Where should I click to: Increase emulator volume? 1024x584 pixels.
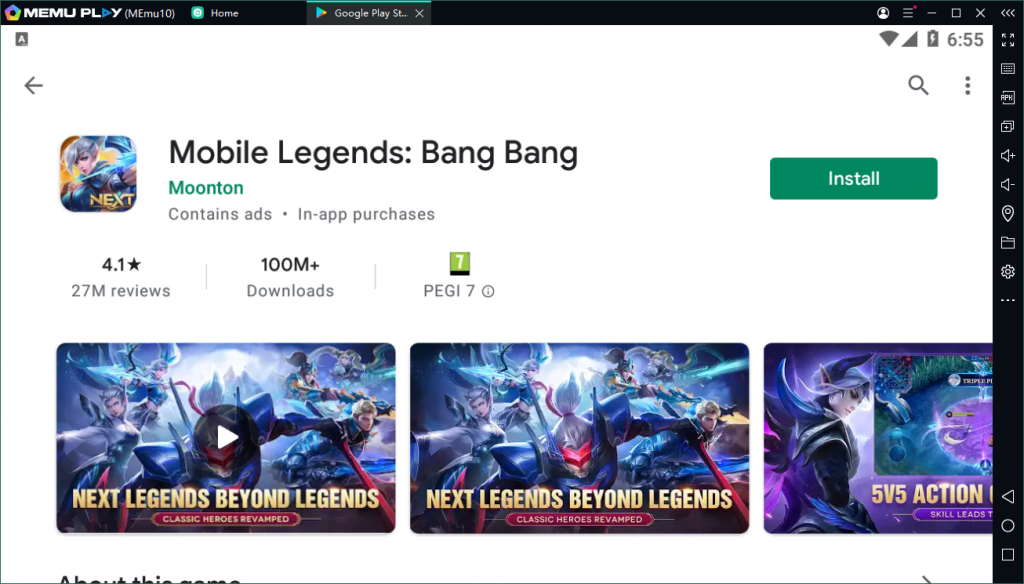tap(1008, 155)
